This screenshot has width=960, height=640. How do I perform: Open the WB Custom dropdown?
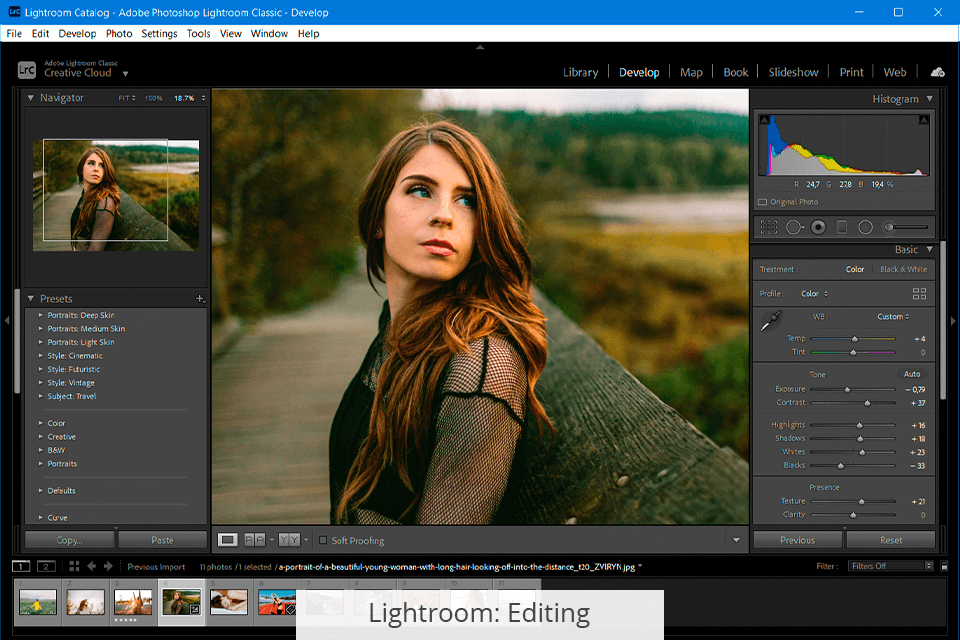892,317
